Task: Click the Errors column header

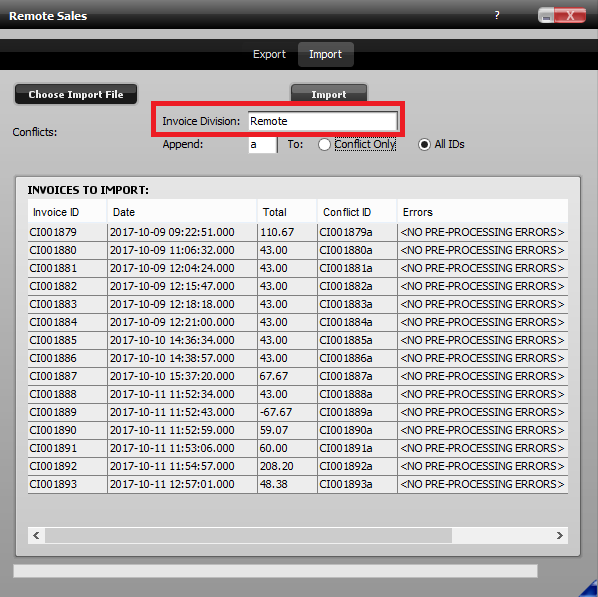Action: coord(483,212)
